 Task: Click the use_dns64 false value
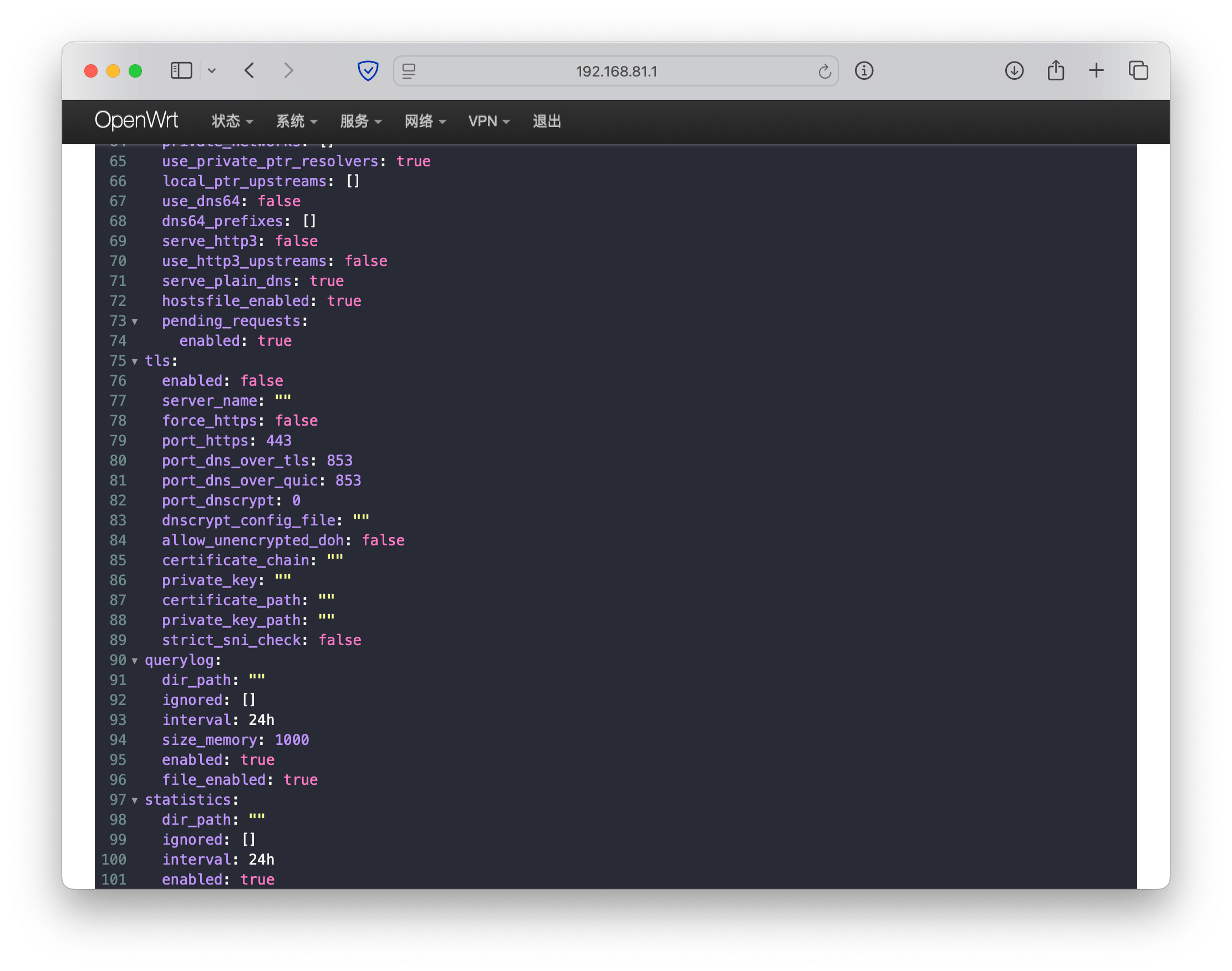(279, 201)
